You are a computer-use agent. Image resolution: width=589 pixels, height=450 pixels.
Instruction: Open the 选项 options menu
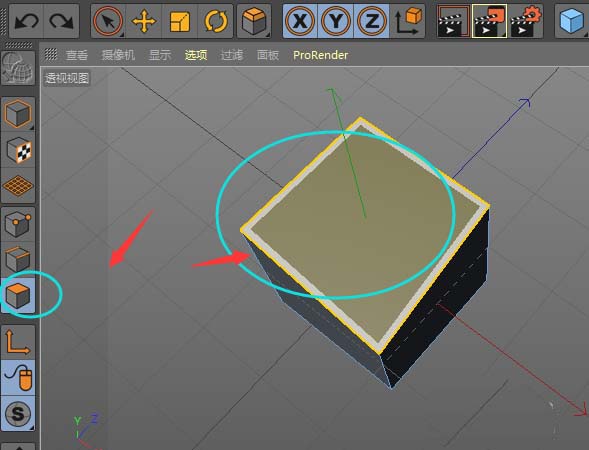(196, 55)
